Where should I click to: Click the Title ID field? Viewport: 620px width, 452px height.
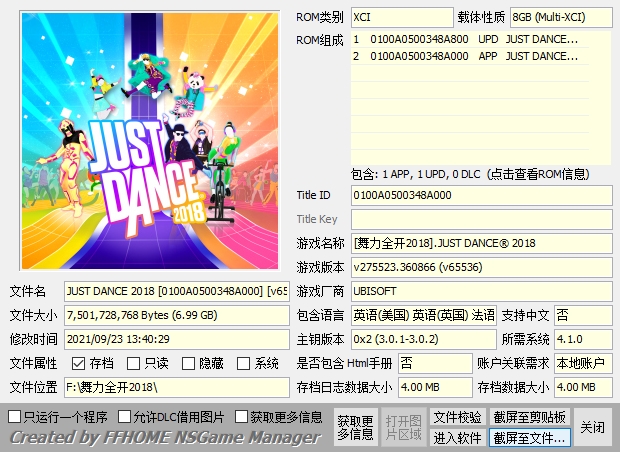pos(481,195)
